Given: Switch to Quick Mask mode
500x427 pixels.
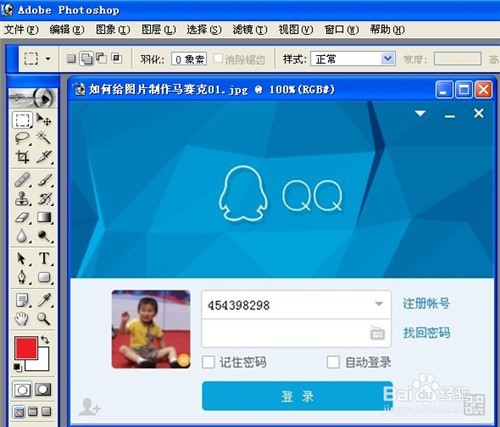Looking at the screenshot, I should (x=43, y=389).
